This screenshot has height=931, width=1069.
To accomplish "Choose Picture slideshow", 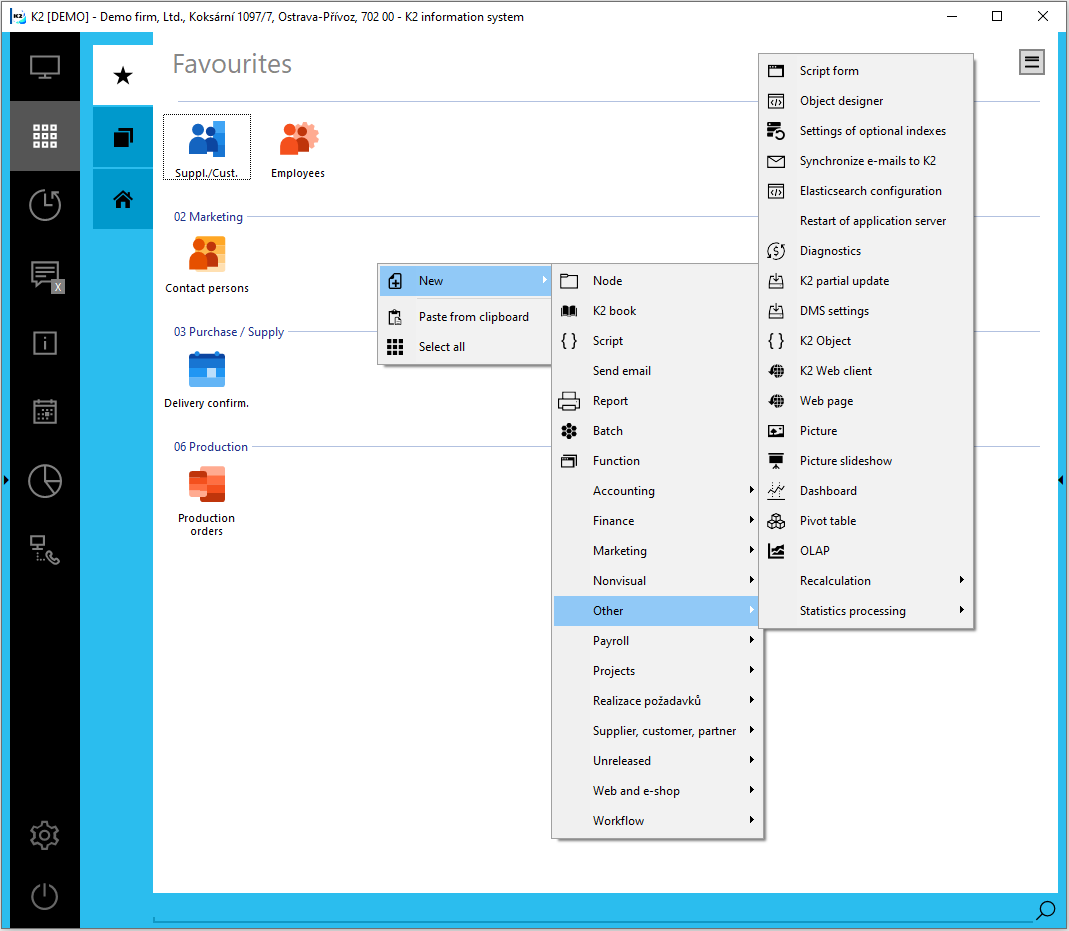I will click(x=866, y=461).
